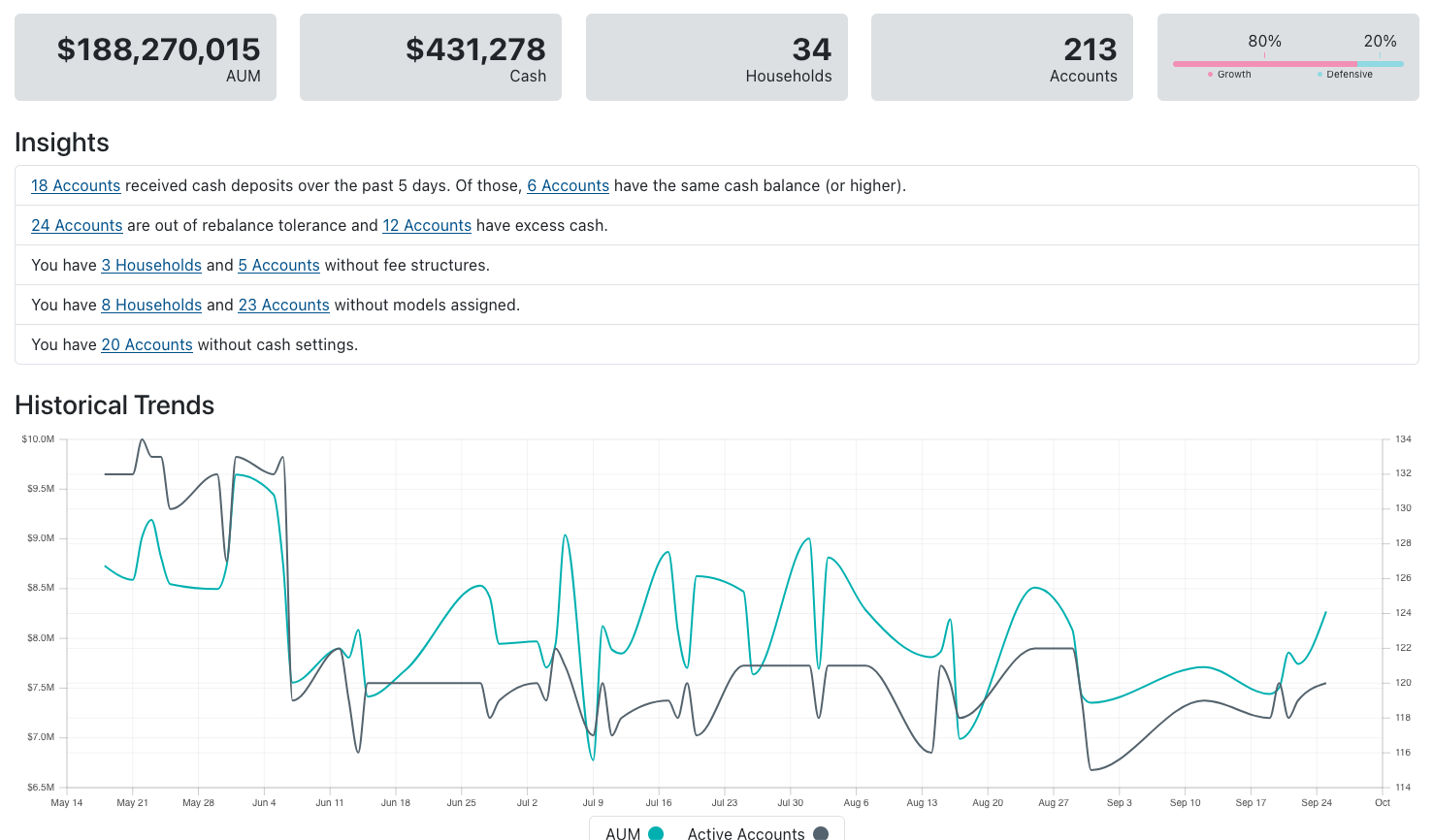Open 5 Accounts without fee structures link
Screen dimensions: 1433x840
pos(278,265)
